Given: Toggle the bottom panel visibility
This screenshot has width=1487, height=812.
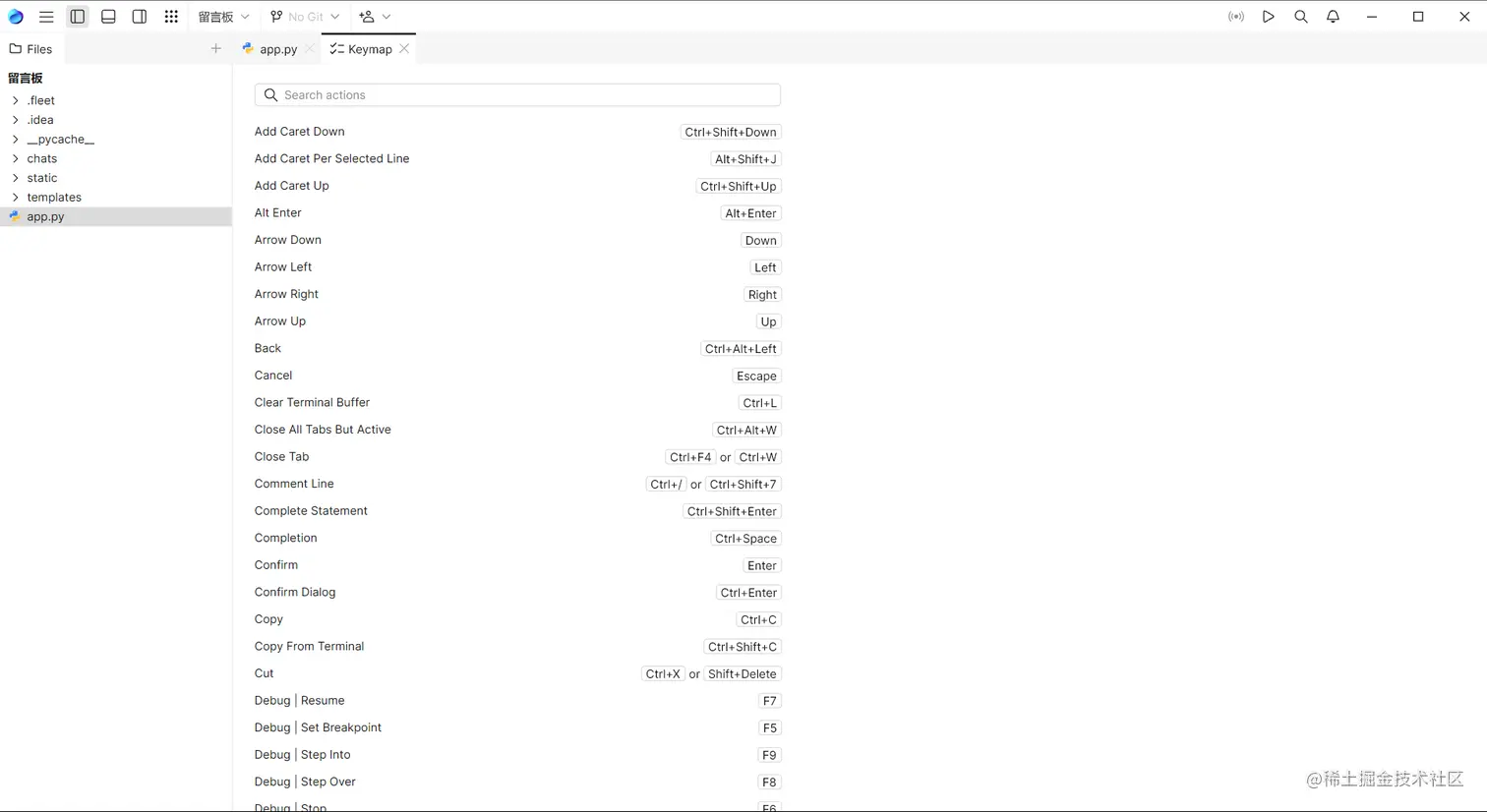Looking at the screenshot, I should coord(108,17).
